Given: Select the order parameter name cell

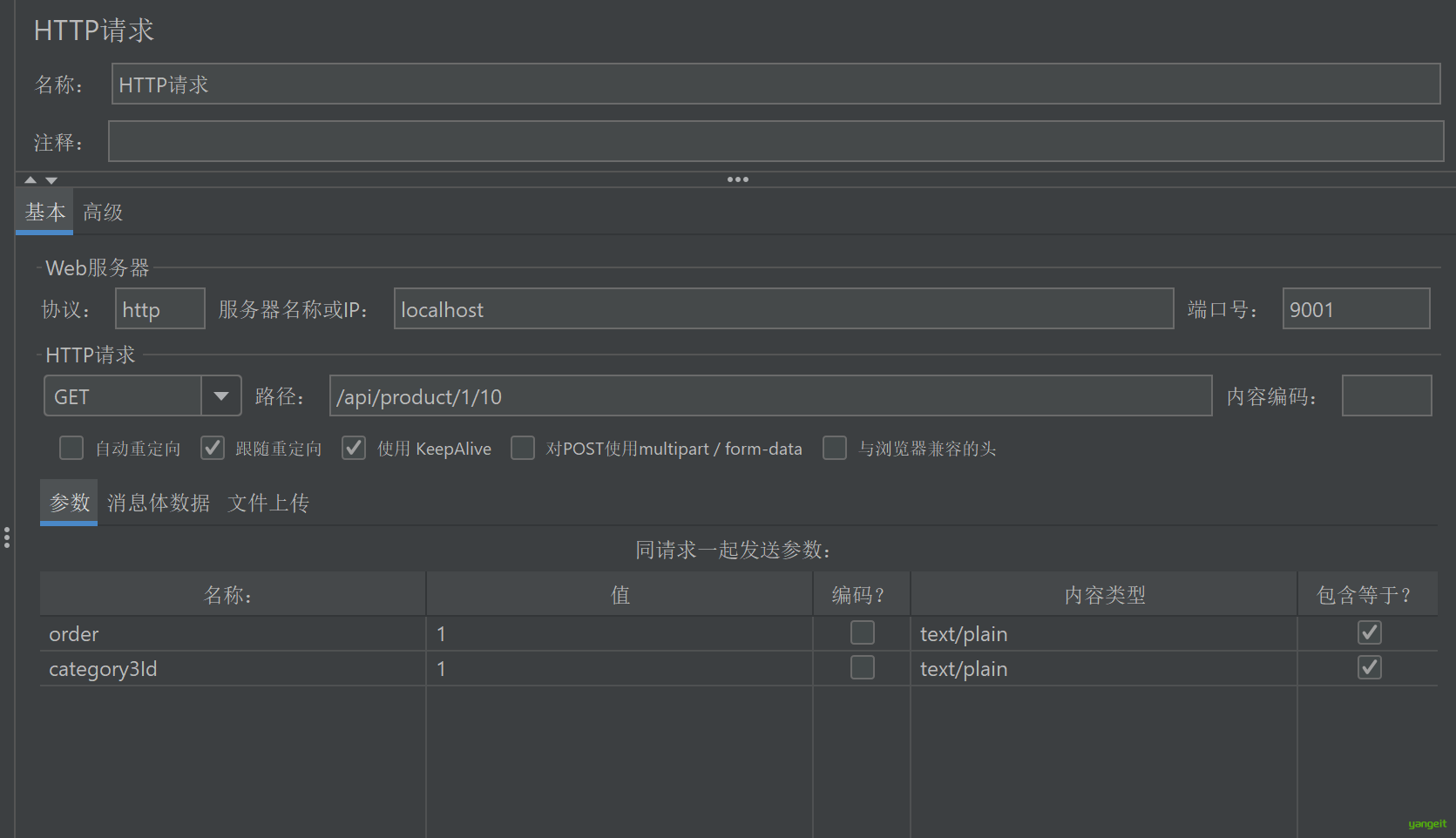Looking at the screenshot, I should tap(233, 633).
